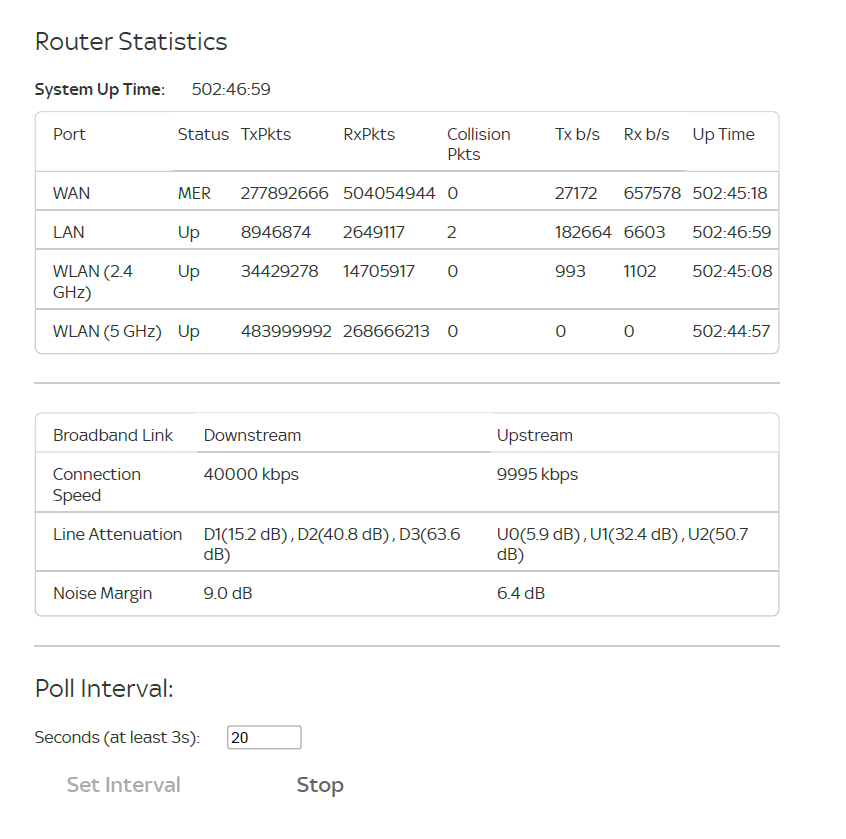Select the 9995 kbps upstream connection speed

click(537, 474)
